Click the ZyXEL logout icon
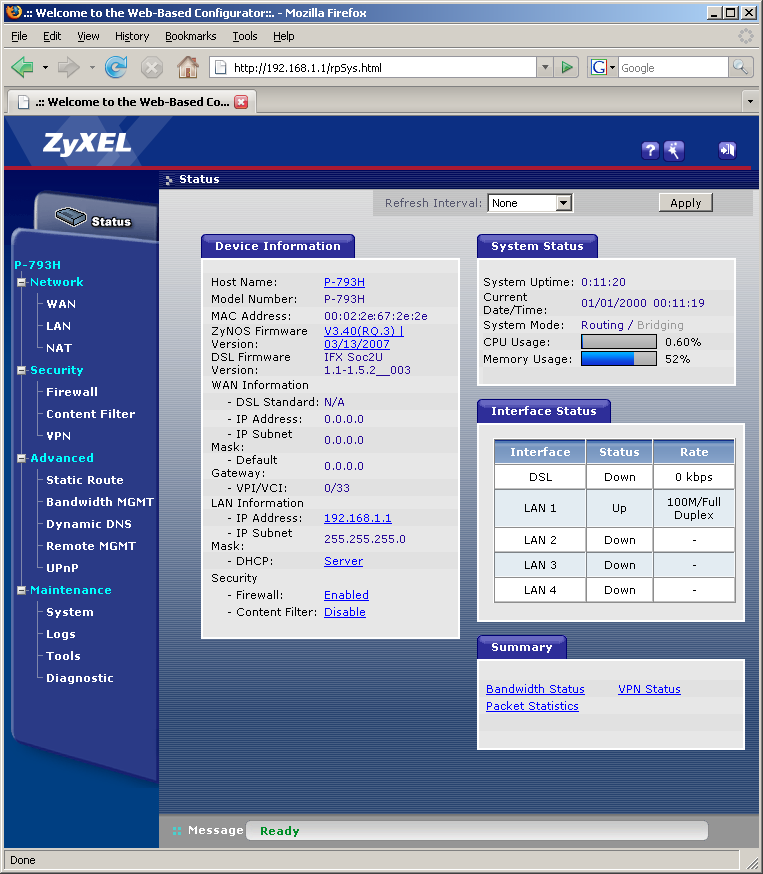The image size is (763, 874). coord(727,150)
